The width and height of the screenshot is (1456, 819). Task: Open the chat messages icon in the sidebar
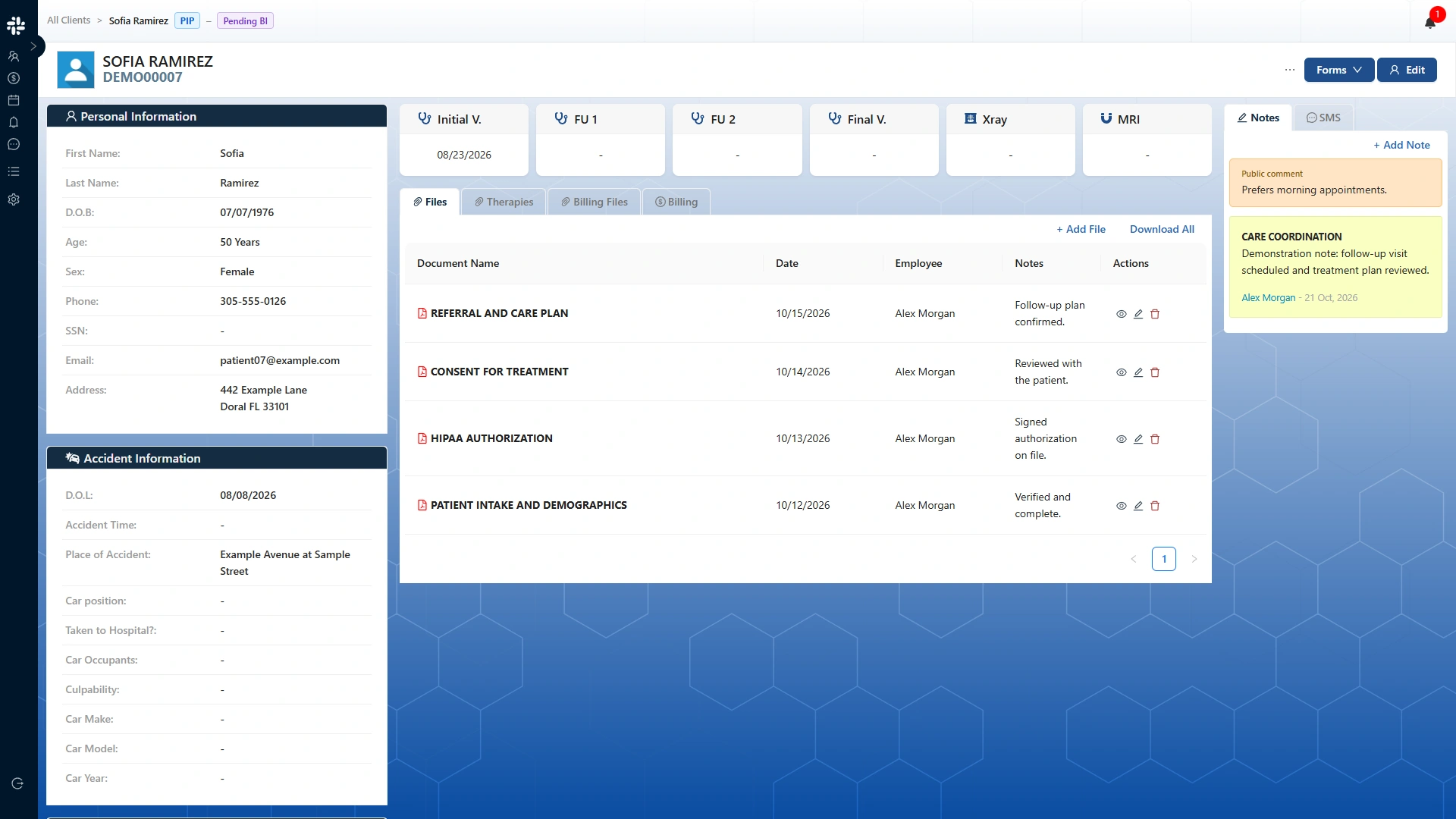coord(14,144)
